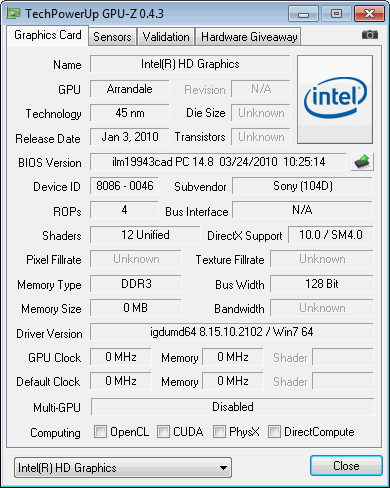The image size is (390, 488).
Task: Click the Default Clock row Memory field
Action: click(233, 381)
